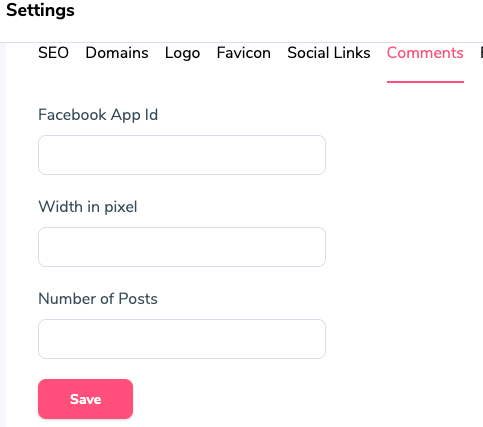The image size is (483, 427).
Task: Click the Facebook App Id label
Action: coord(98,115)
